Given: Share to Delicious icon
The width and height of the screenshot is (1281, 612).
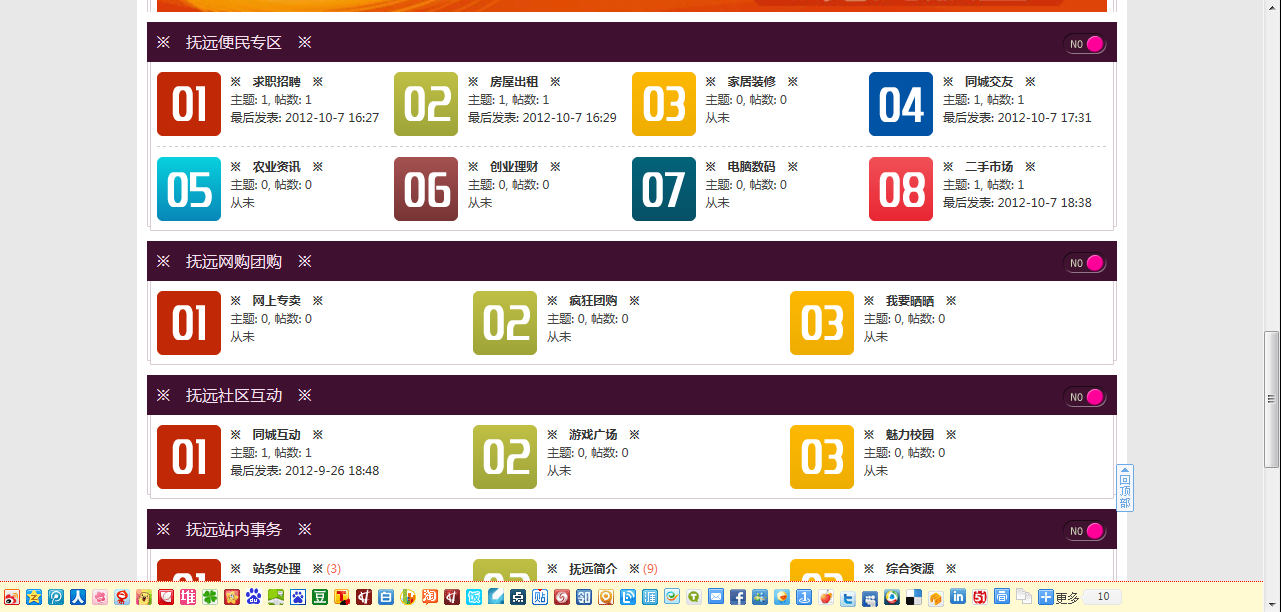Looking at the screenshot, I should coord(914,597).
